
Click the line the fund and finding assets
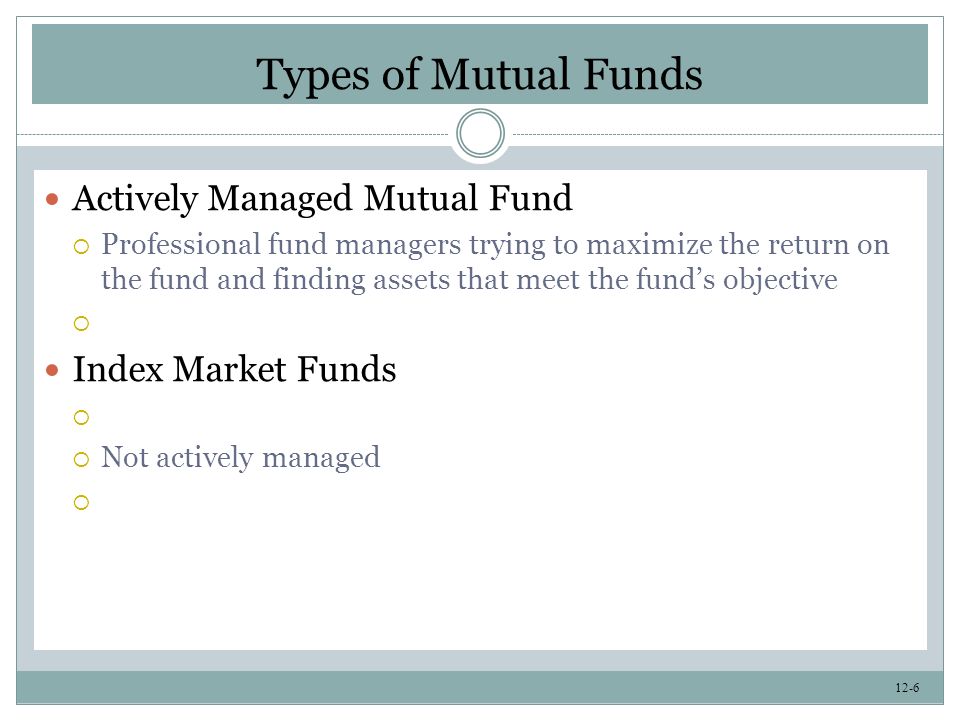tap(469, 280)
